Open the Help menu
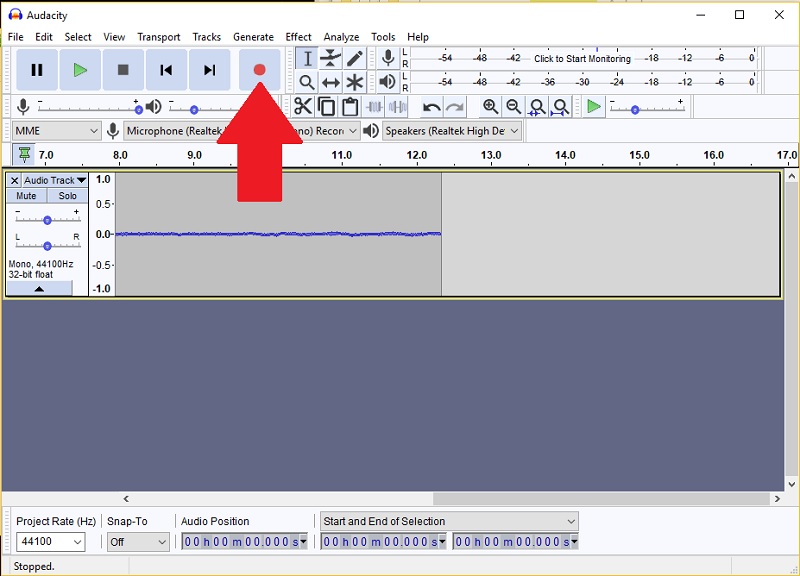800x576 pixels. click(418, 37)
